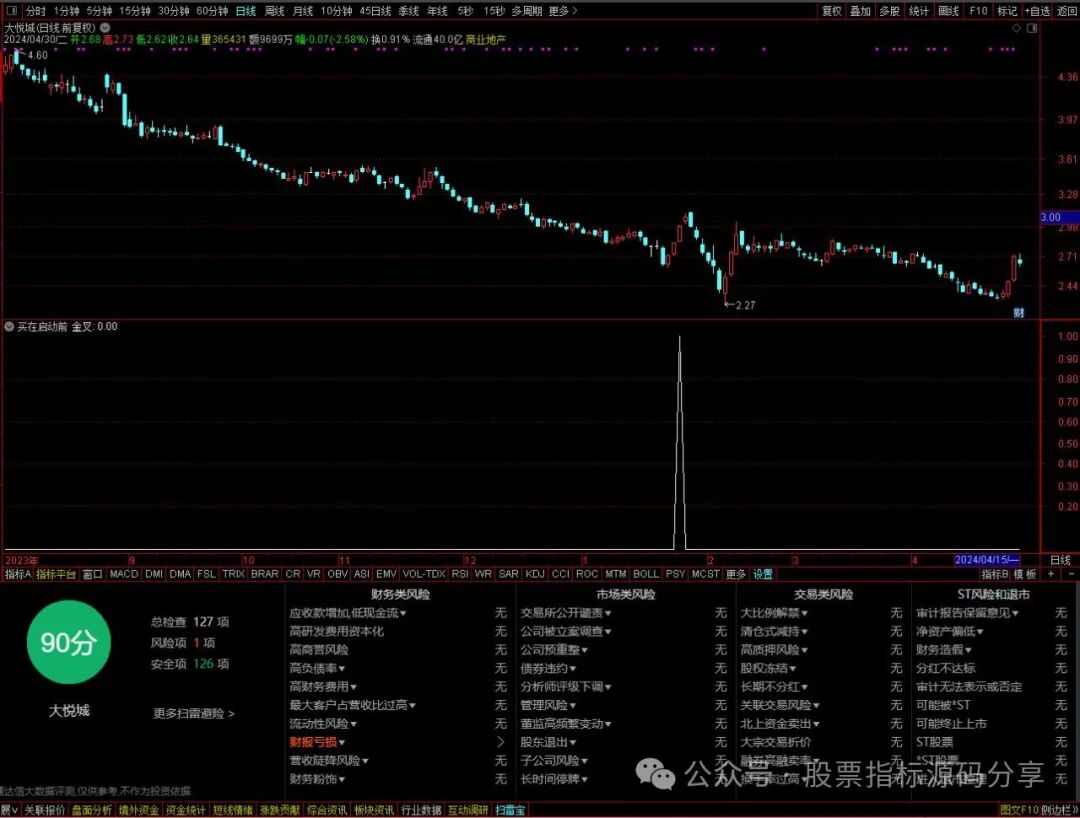The width and height of the screenshot is (1080, 818).
Task: Expand 高负债率 risk item
Action: pyautogui.click(x=318, y=668)
